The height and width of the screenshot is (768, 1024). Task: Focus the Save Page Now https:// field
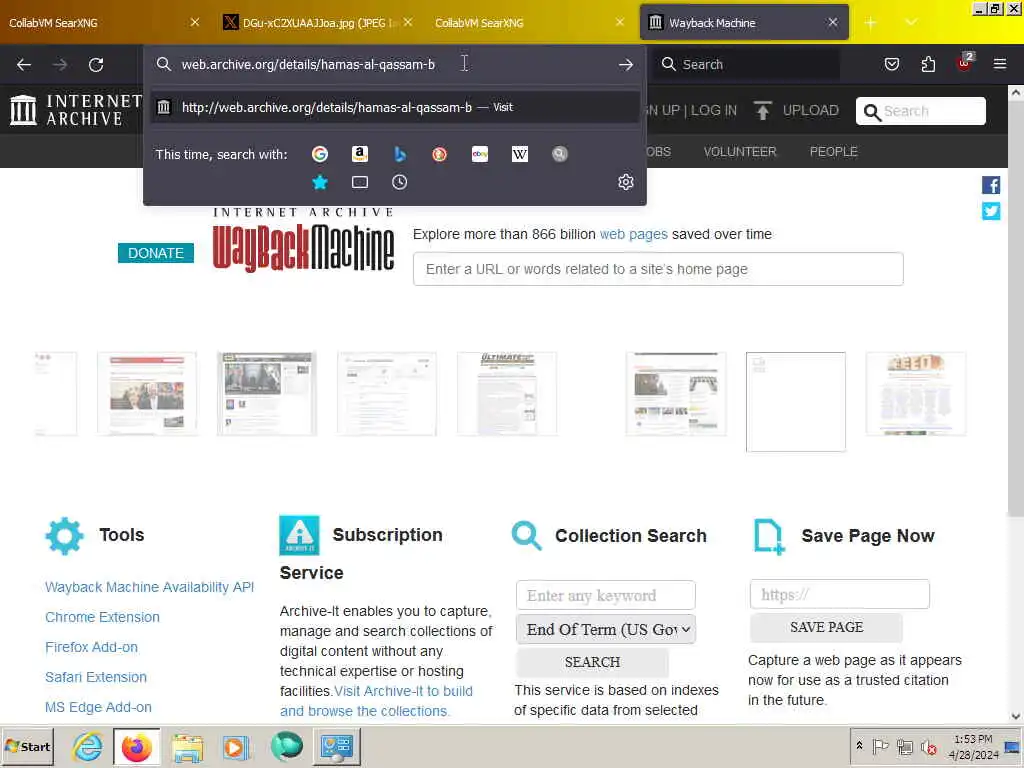coord(840,594)
